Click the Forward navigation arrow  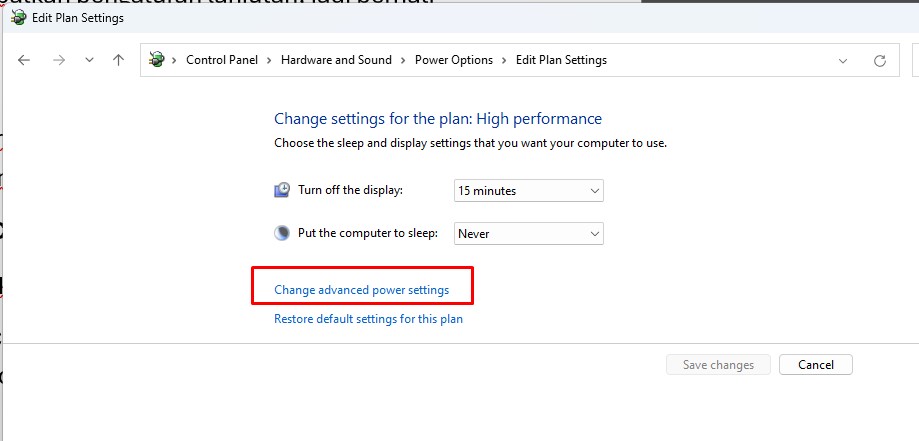58,60
